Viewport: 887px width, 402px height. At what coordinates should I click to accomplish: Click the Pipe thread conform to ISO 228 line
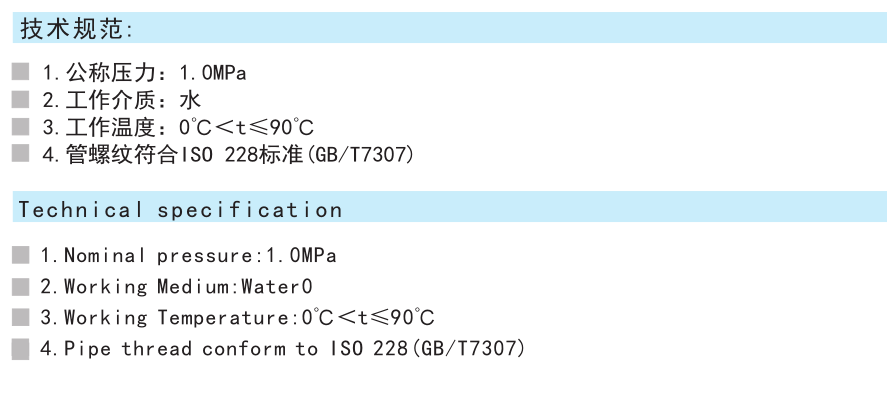(282, 348)
